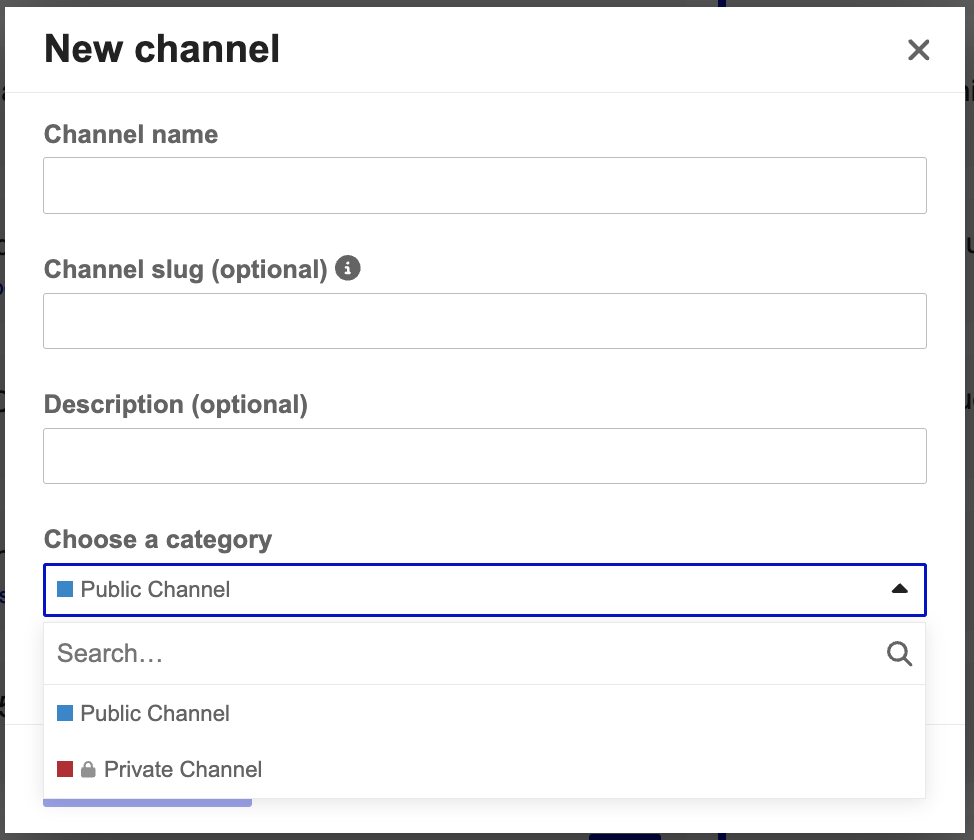Click the Description (optional) label
Screen dimensions: 974x840
click(176, 405)
